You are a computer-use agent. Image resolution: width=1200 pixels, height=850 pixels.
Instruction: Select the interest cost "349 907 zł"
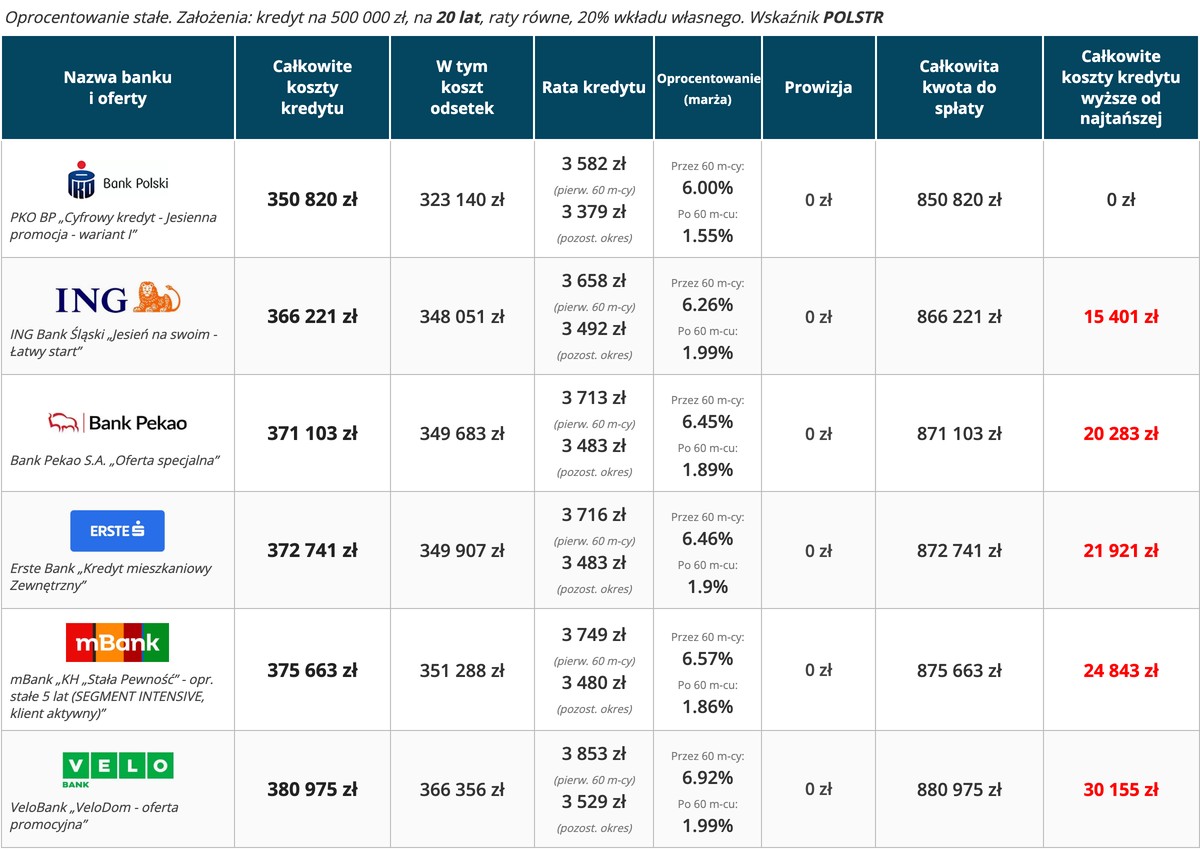coord(462,550)
